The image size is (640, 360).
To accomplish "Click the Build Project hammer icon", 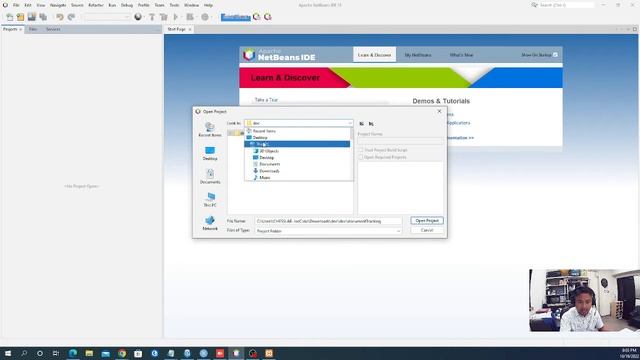I will [152, 17].
